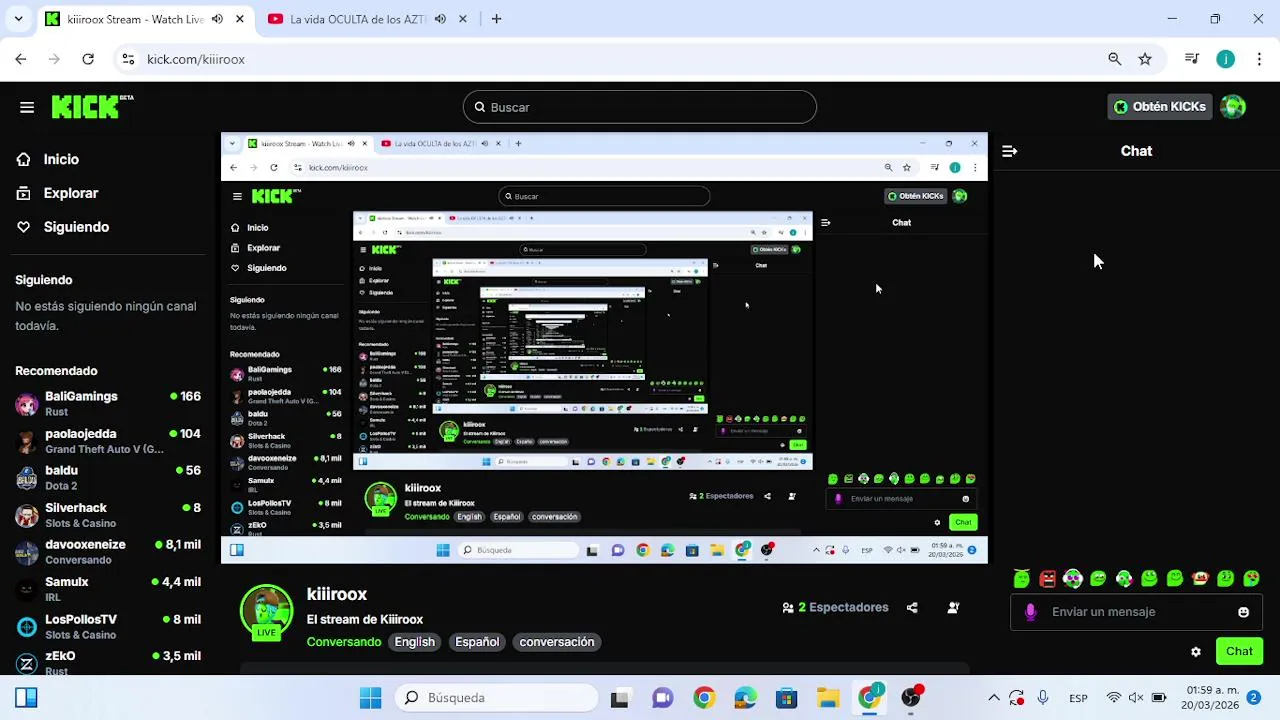Click the address bar kick.com/kiiiroox
Image resolution: width=1280 pixels, height=720 pixels.
(x=196, y=59)
